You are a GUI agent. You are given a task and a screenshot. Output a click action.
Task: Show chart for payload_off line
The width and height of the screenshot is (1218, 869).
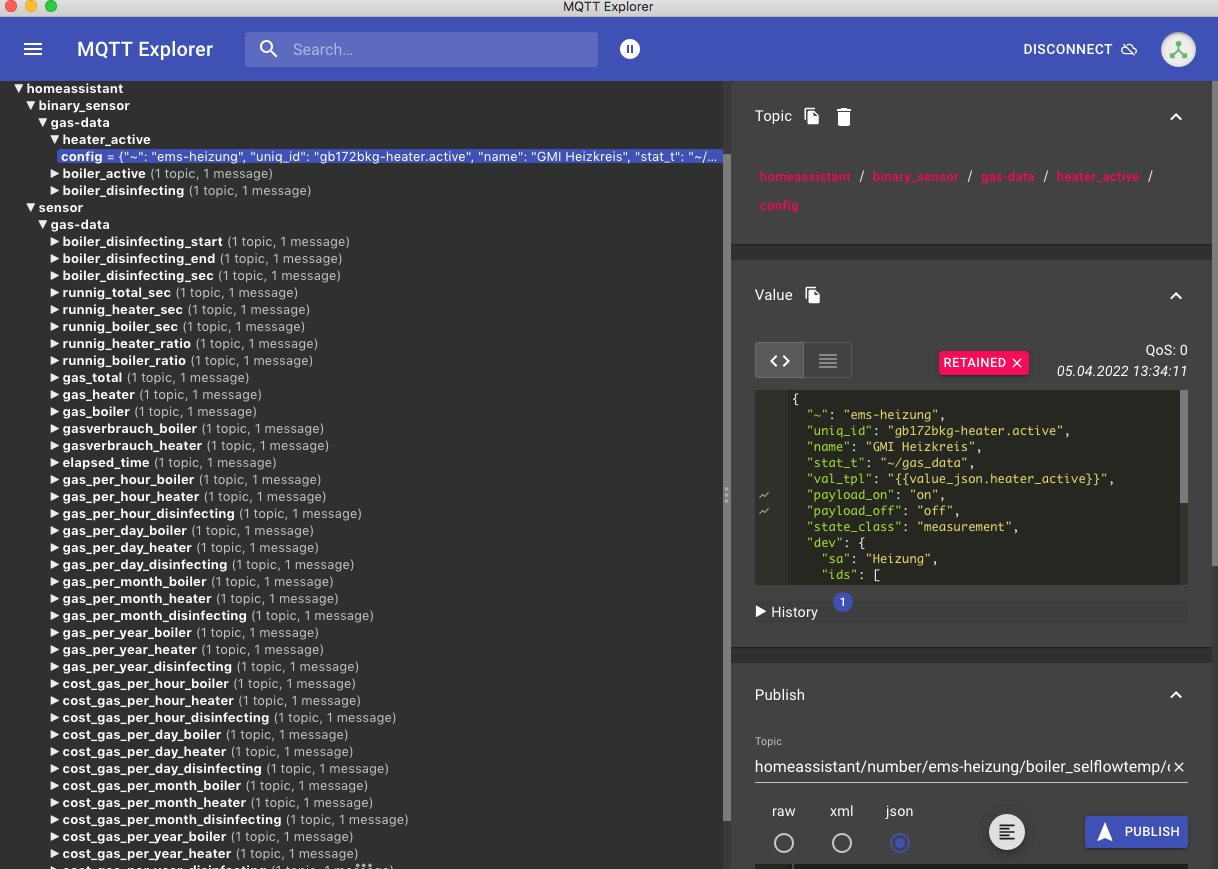tap(764, 511)
